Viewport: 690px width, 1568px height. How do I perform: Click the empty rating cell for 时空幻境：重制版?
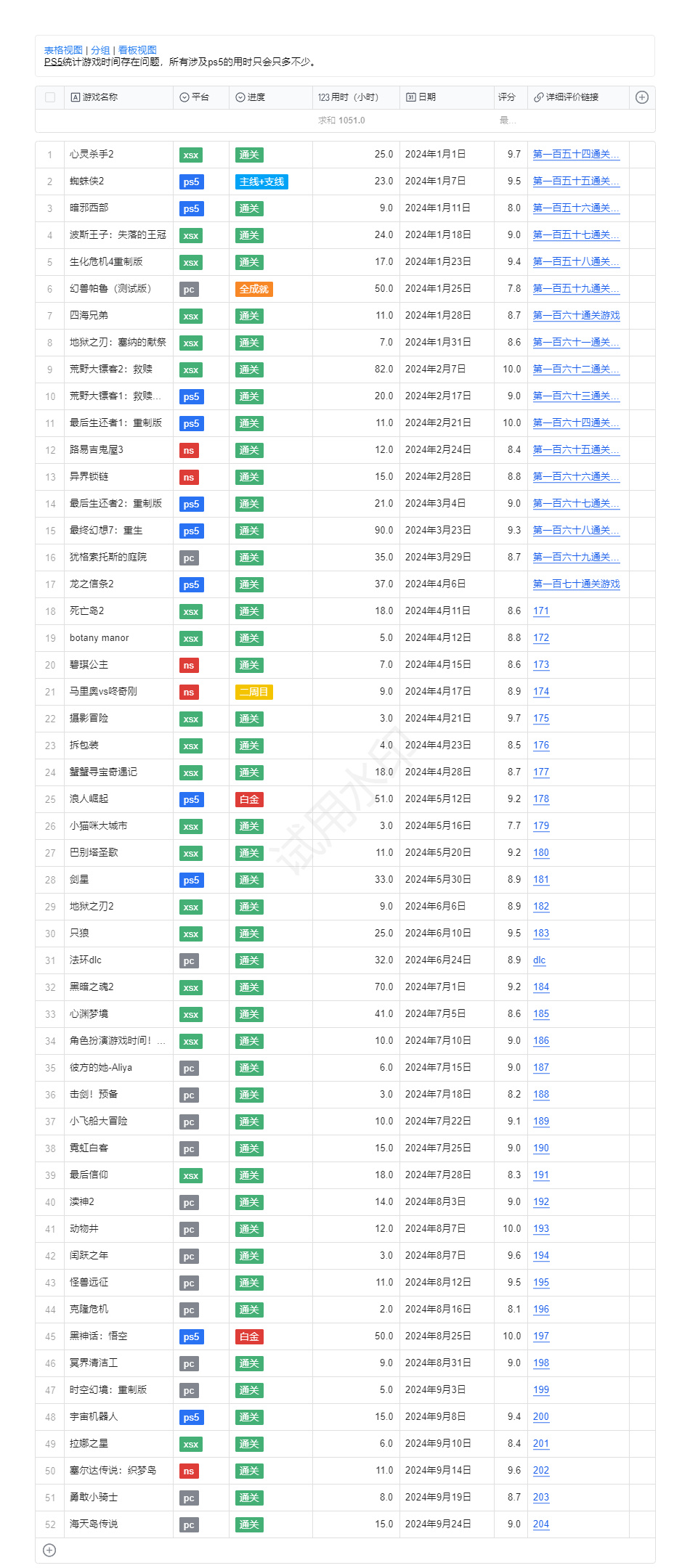(511, 1390)
